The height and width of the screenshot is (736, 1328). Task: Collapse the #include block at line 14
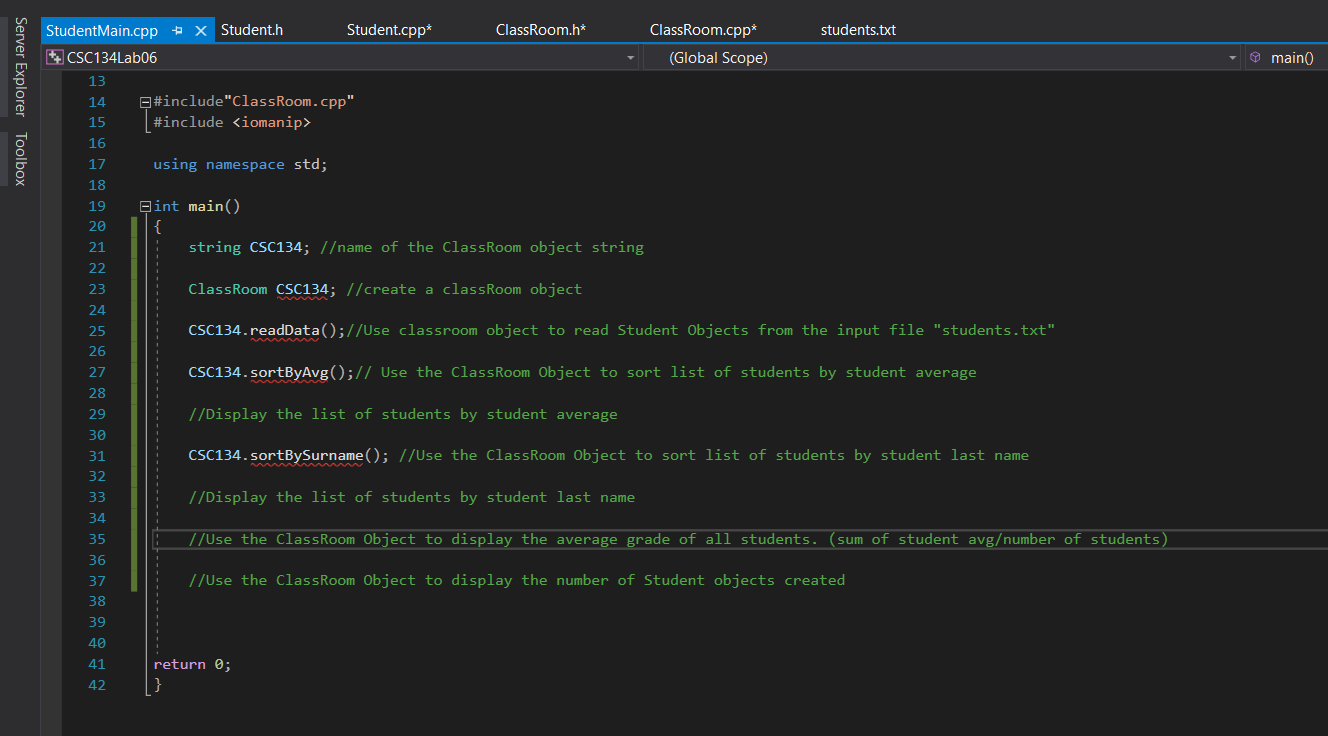click(x=146, y=102)
